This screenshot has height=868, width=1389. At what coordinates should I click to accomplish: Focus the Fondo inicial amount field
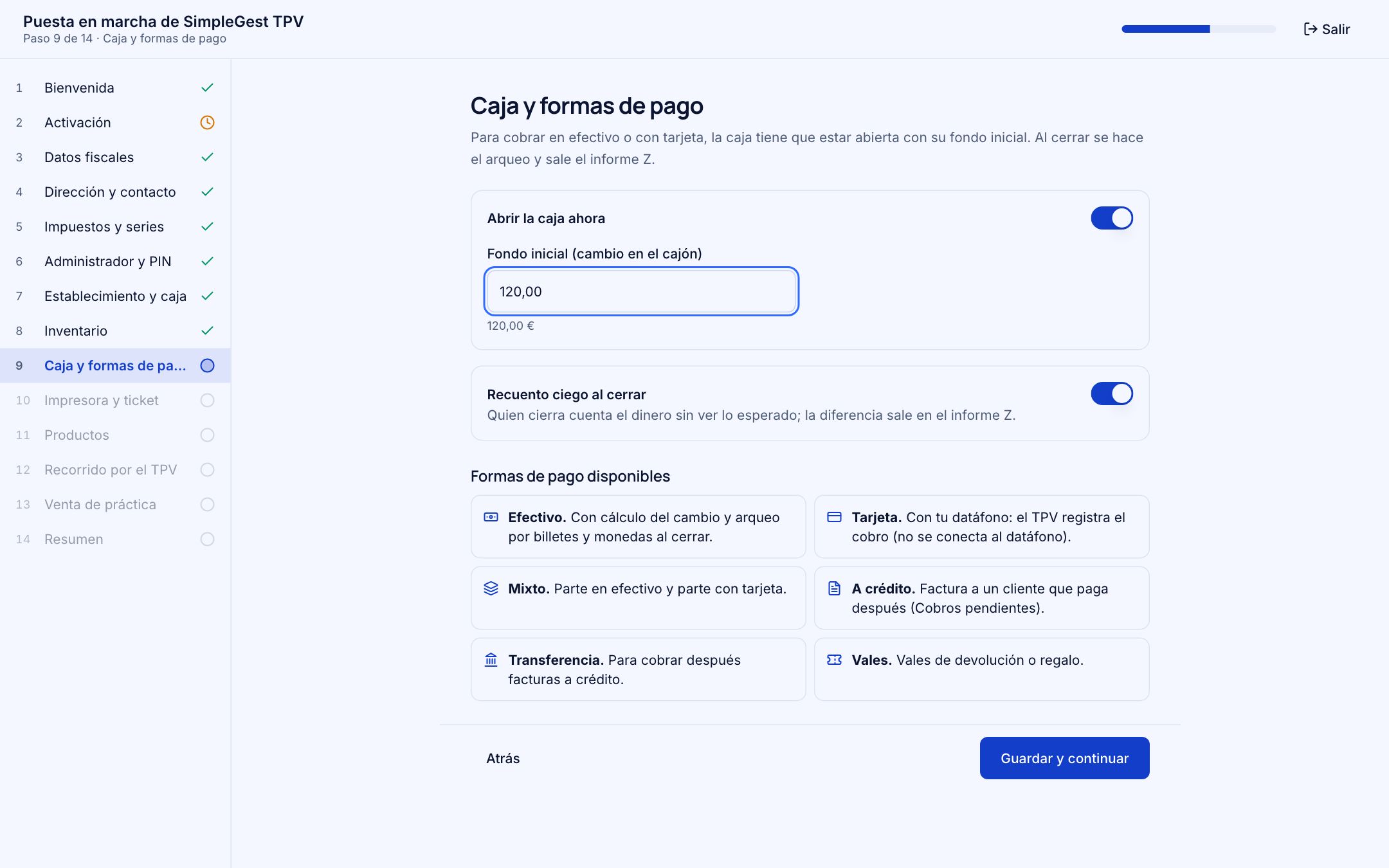tap(641, 291)
